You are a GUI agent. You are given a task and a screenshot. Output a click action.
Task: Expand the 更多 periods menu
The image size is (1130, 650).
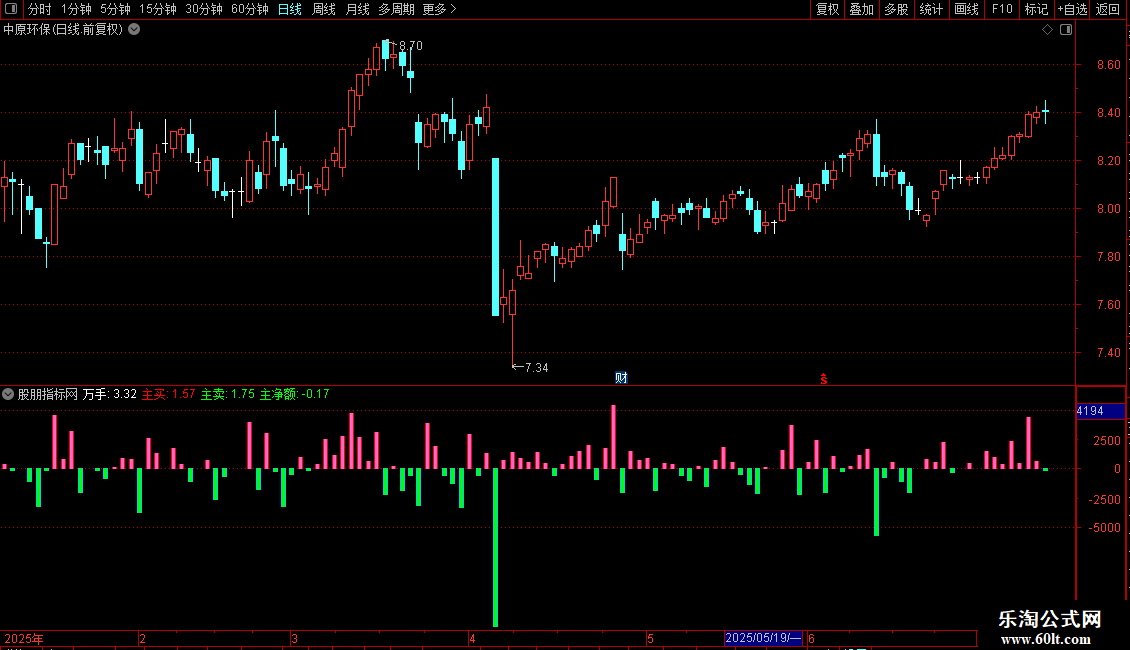(439, 9)
